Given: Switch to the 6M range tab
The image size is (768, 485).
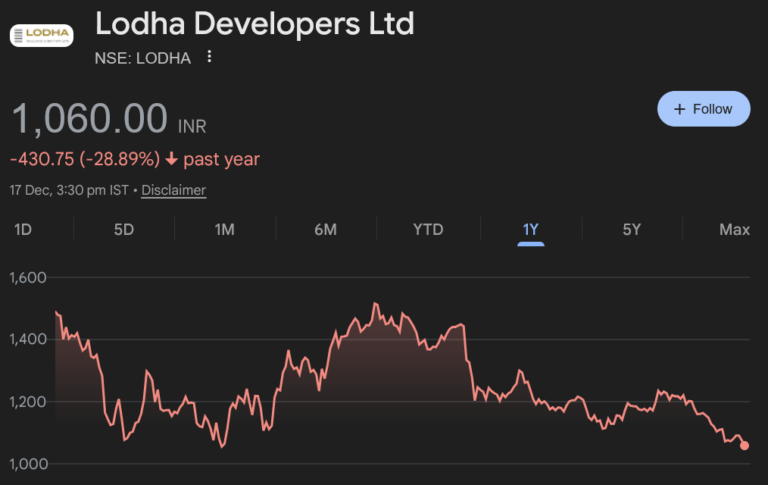Looking at the screenshot, I should click(x=325, y=230).
